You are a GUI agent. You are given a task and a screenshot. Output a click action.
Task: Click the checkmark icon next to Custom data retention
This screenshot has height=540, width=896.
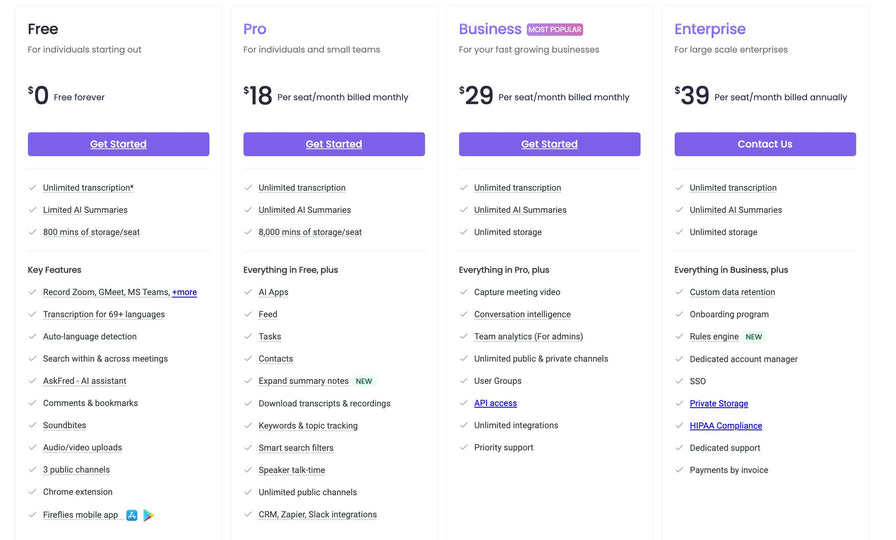coord(680,292)
